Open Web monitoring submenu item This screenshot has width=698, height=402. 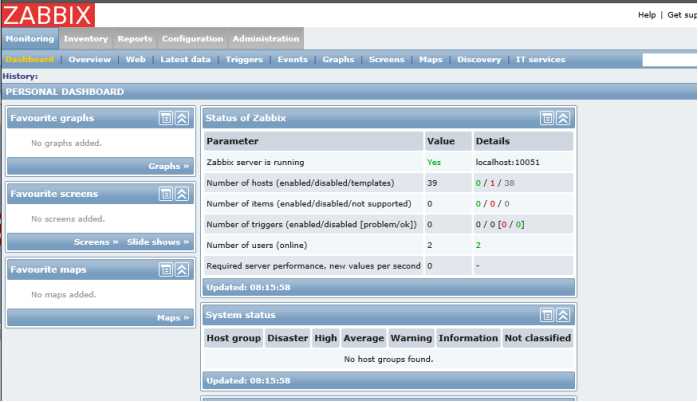tap(135, 60)
